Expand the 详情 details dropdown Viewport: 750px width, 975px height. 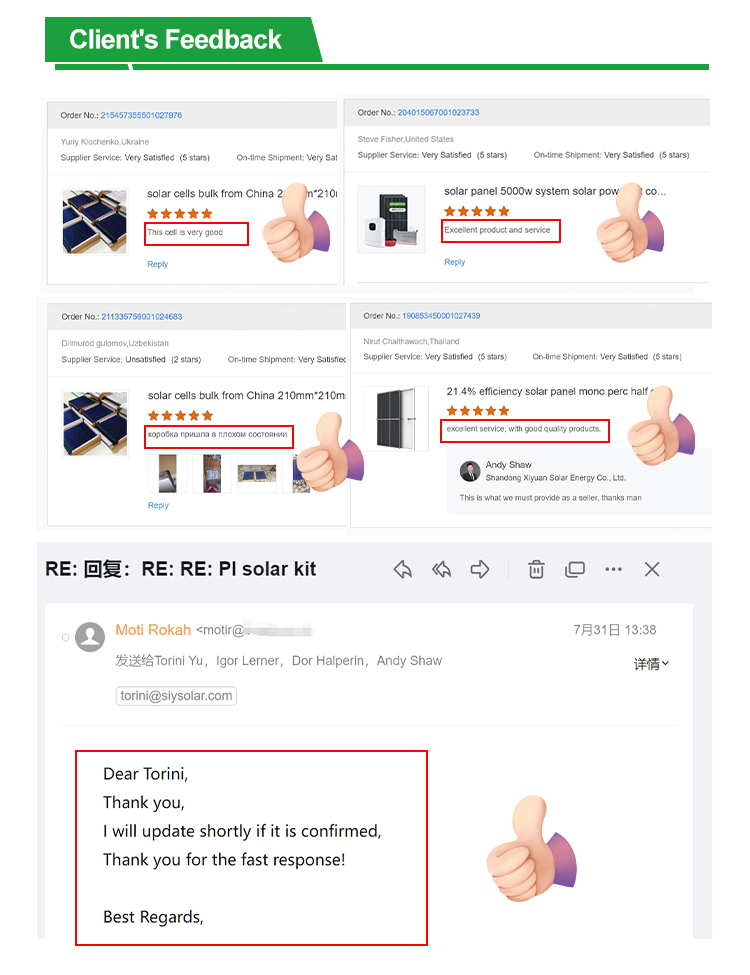point(651,663)
